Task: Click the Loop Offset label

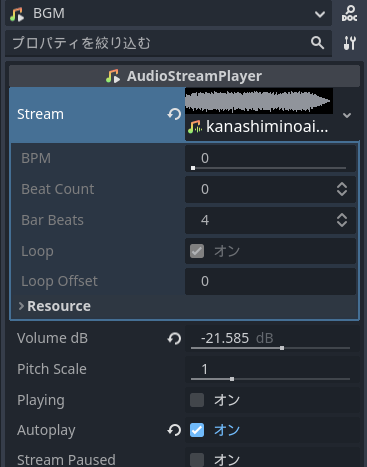Action: (x=59, y=282)
